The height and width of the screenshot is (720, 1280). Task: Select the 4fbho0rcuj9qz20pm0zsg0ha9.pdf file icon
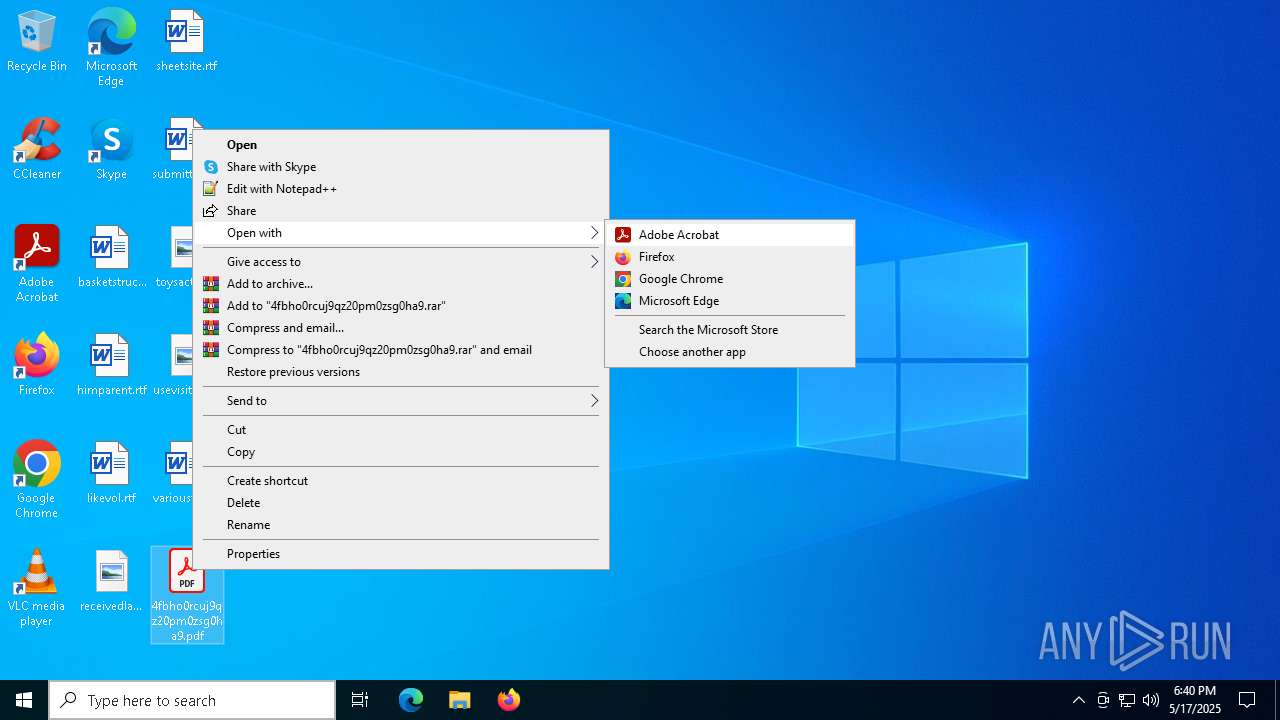tap(187, 595)
